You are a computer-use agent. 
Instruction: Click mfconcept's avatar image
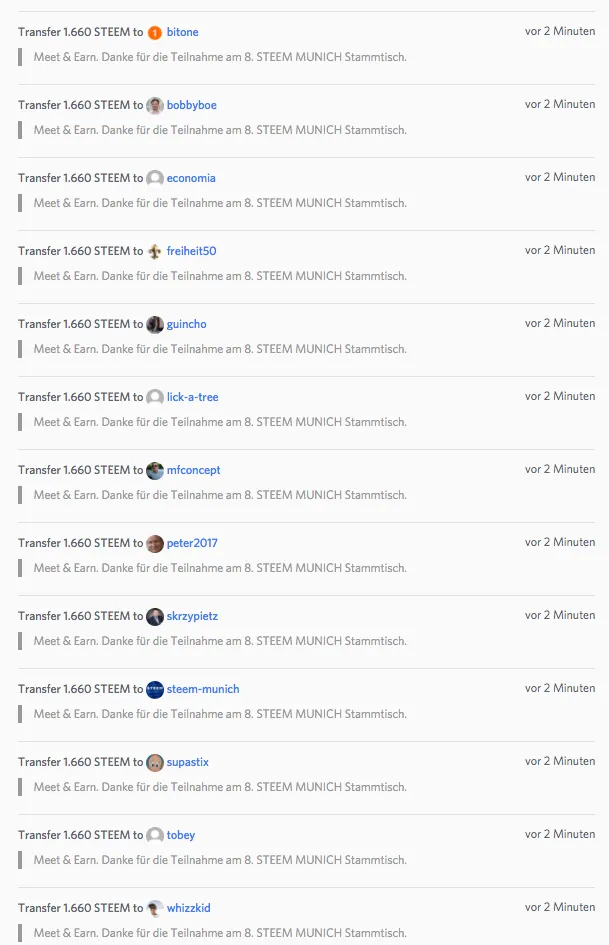(x=155, y=470)
